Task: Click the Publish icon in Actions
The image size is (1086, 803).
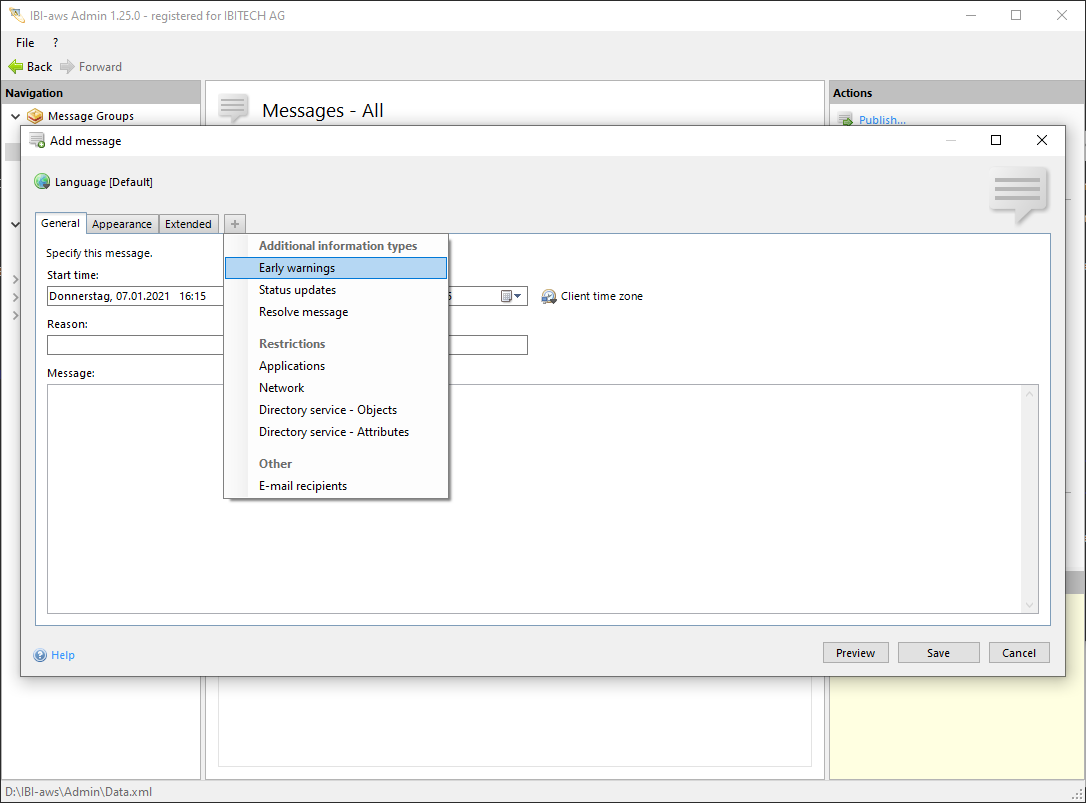Action: pyautogui.click(x=845, y=120)
